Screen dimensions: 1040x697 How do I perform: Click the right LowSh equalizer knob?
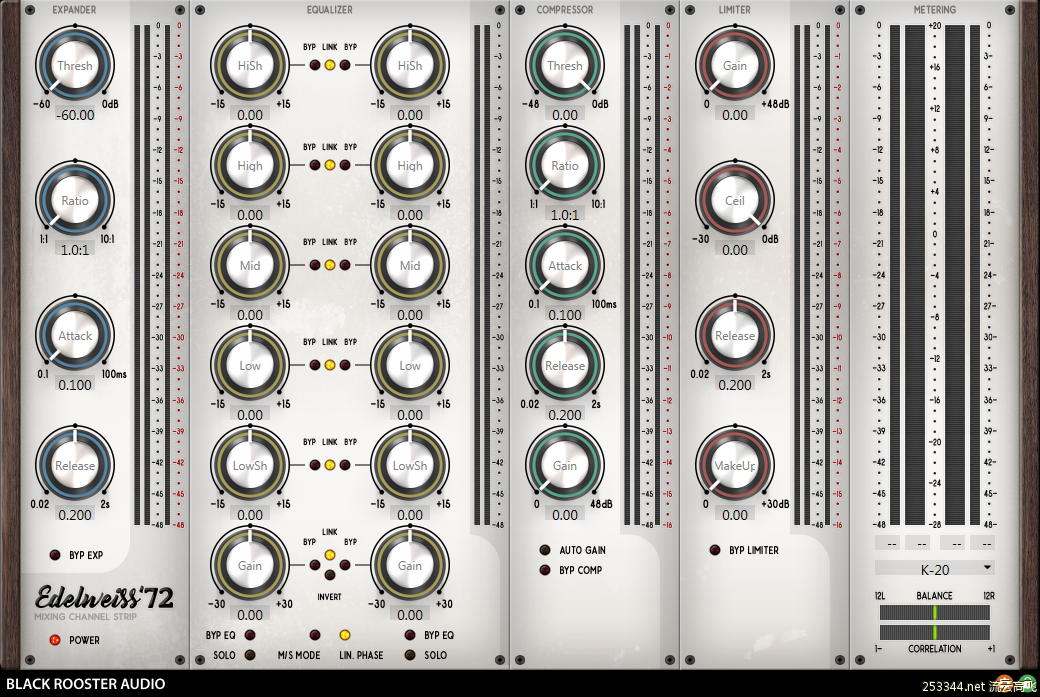click(x=410, y=466)
